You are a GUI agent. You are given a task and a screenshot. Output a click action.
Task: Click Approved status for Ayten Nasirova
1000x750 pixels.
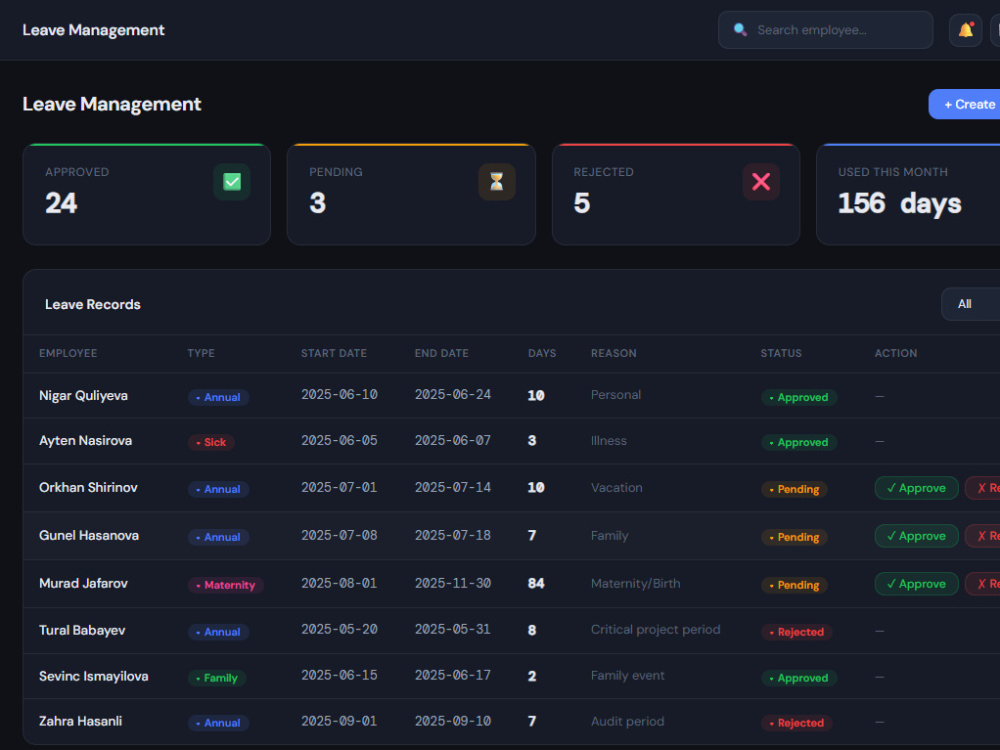pyautogui.click(x=799, y=442)
